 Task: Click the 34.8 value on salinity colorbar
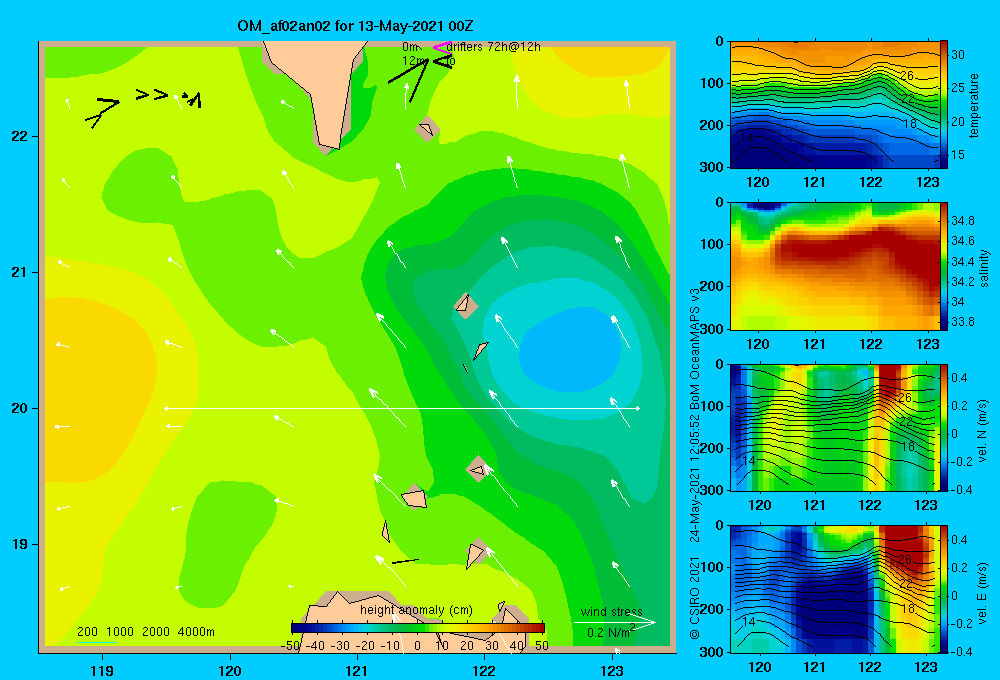(x=962, y=221)
